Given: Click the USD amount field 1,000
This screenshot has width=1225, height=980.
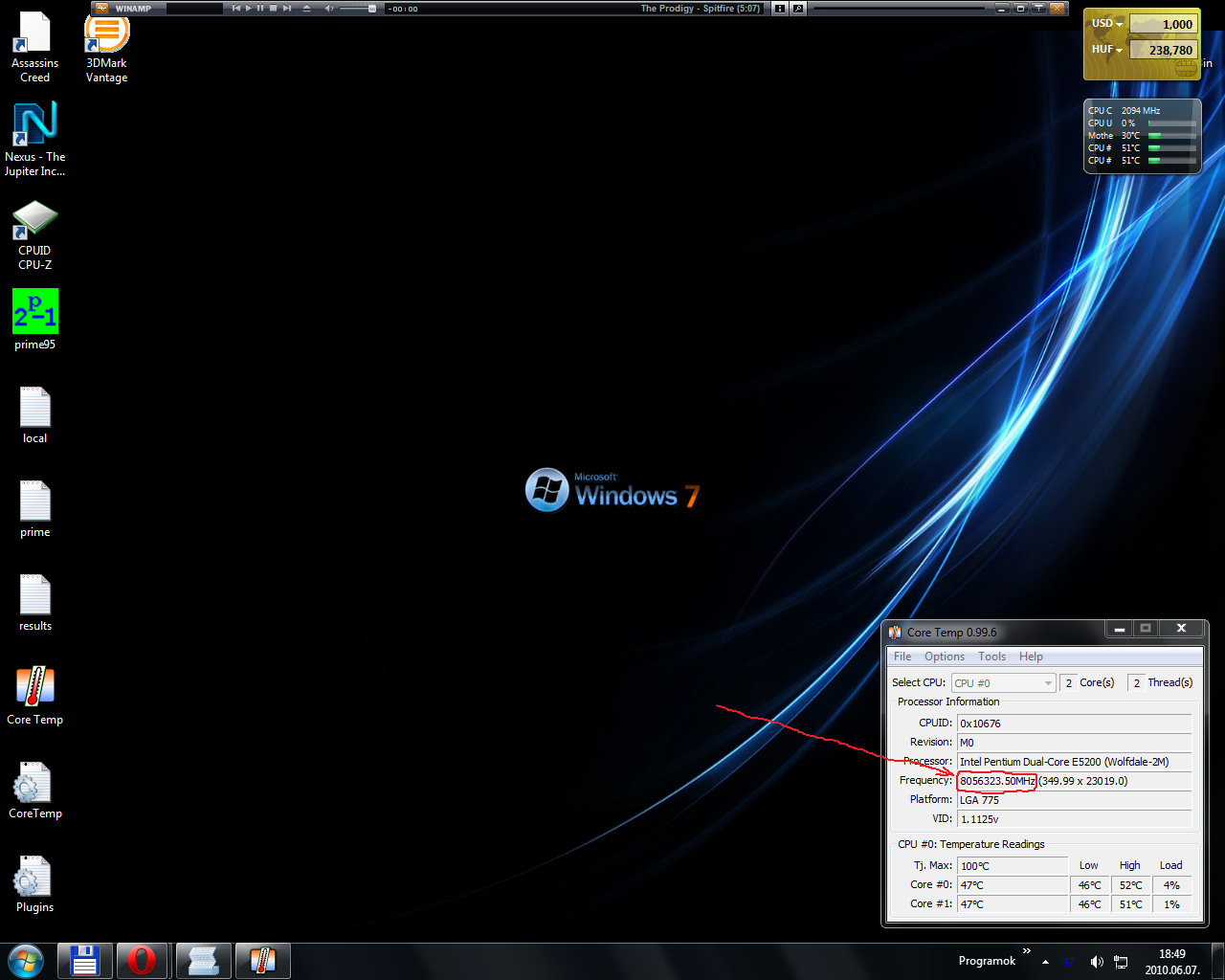Looking at the screenshot, I should point(1163,24).
